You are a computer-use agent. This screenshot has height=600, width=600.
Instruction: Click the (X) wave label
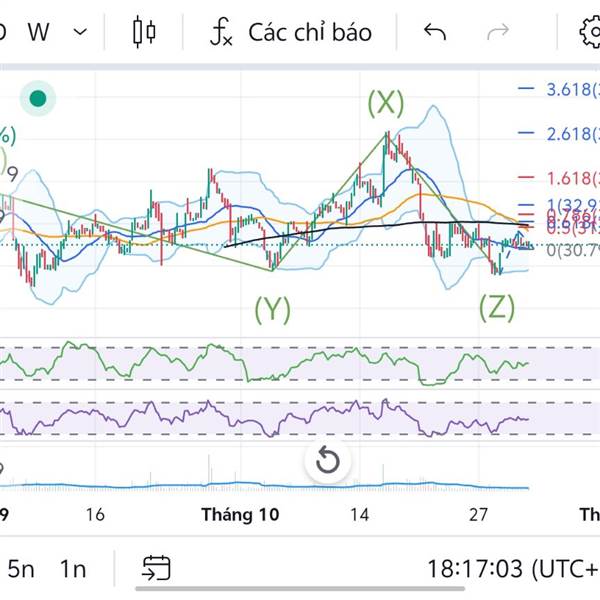tap(385, 102)
